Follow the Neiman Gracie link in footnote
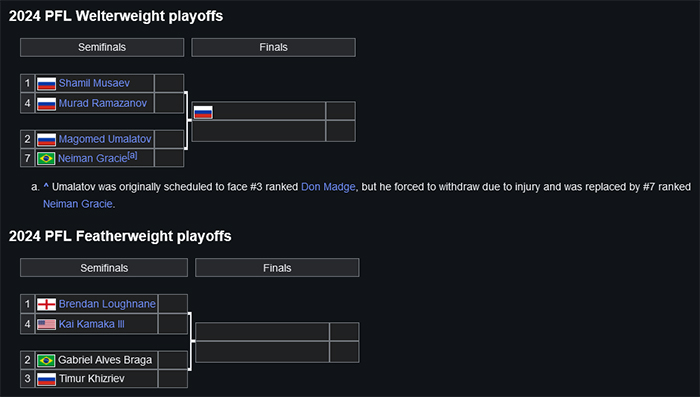Screen dimensions: 700x397 (78, 204)
